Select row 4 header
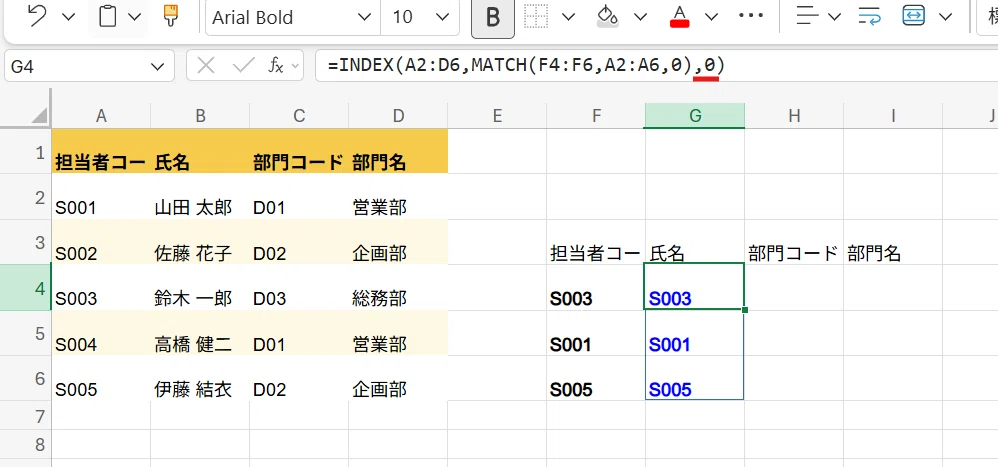998x467 pixels. pos(25,288)
